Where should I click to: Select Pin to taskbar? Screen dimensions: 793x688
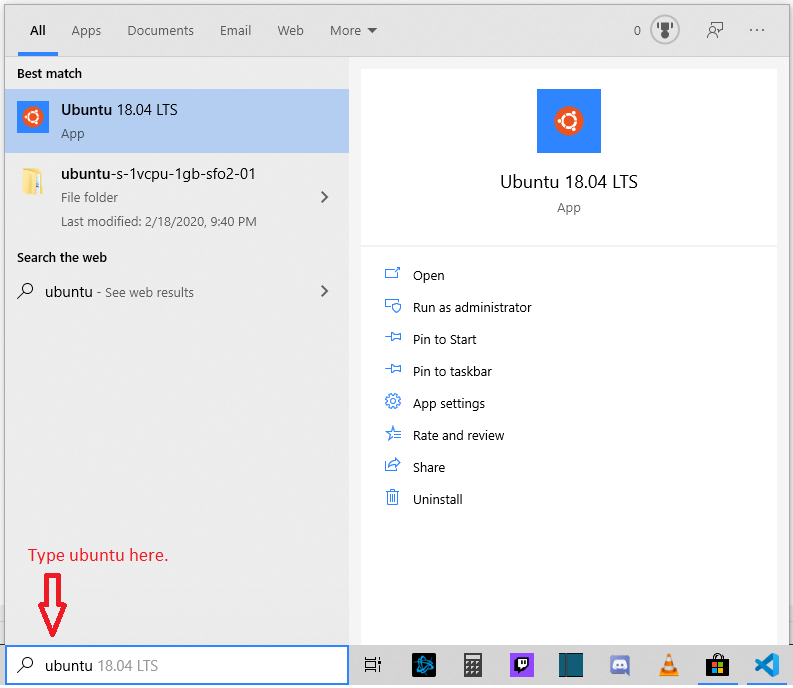[x=452, y=371]
